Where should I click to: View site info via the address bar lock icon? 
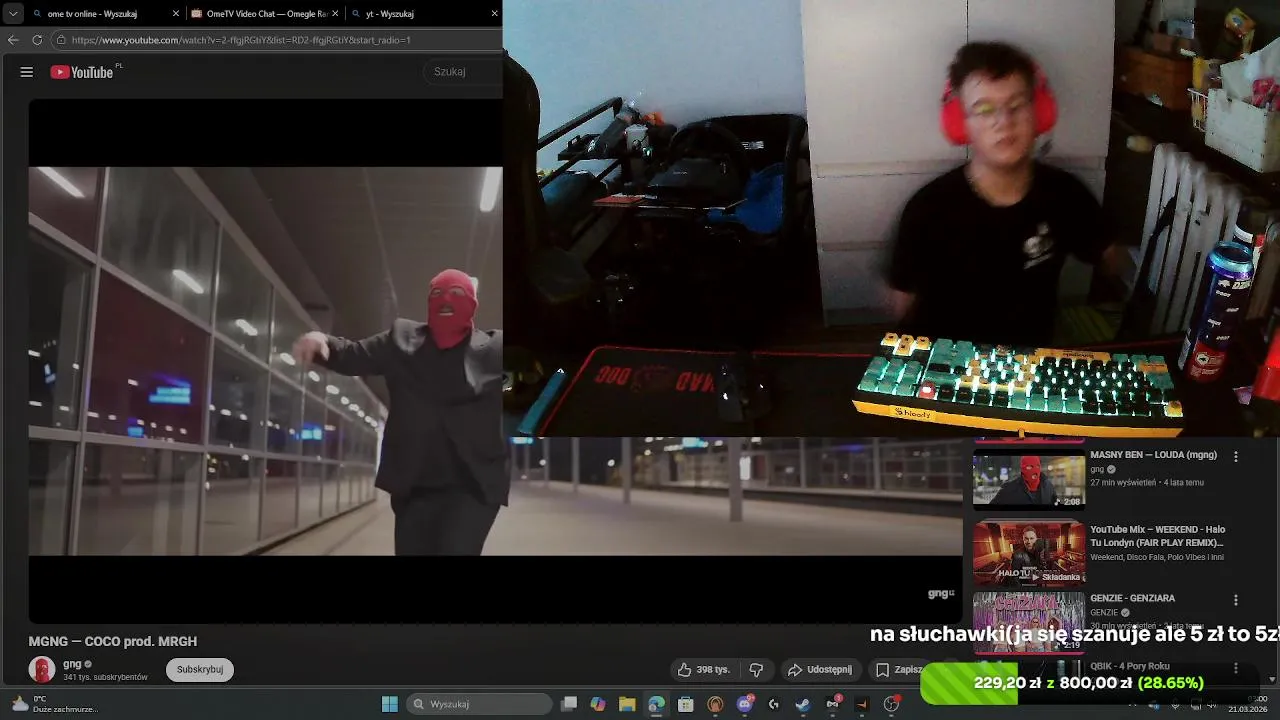pos(61,40)
